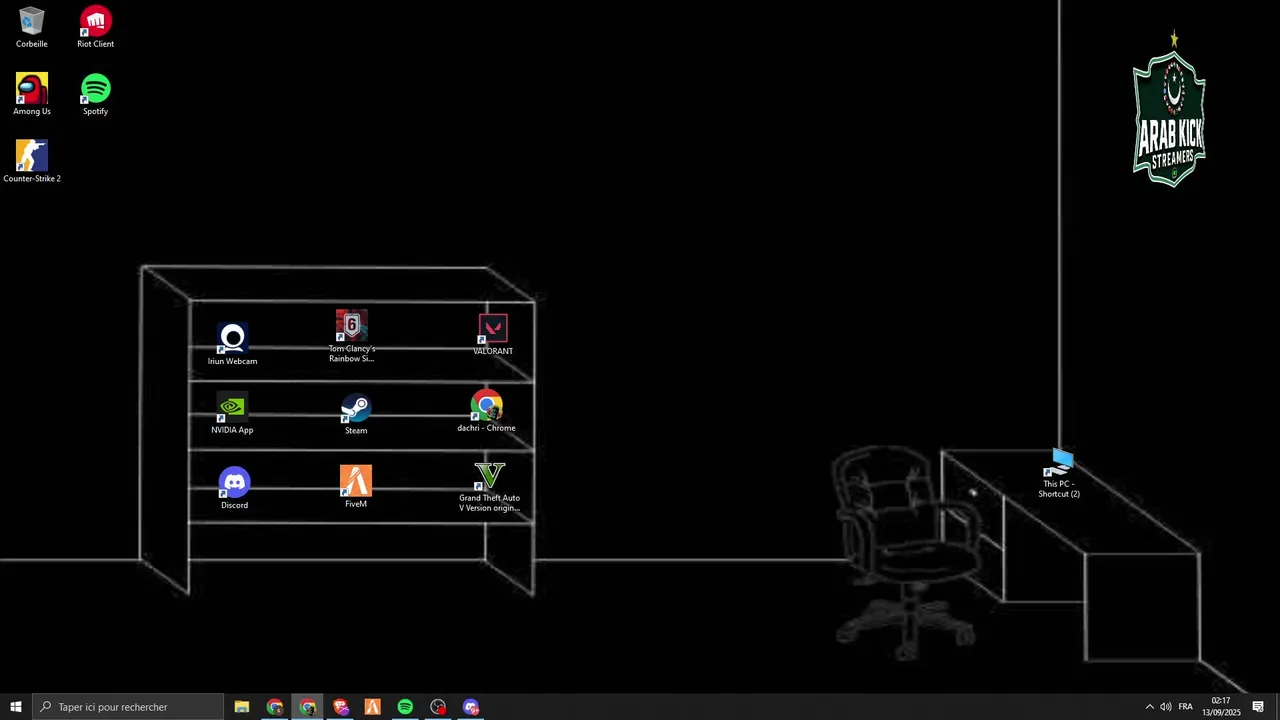The image size is (1280, 720).
Task: Select the dachri - Chrome shortcut
Action: pyautogui.click(x=486, y=411)
